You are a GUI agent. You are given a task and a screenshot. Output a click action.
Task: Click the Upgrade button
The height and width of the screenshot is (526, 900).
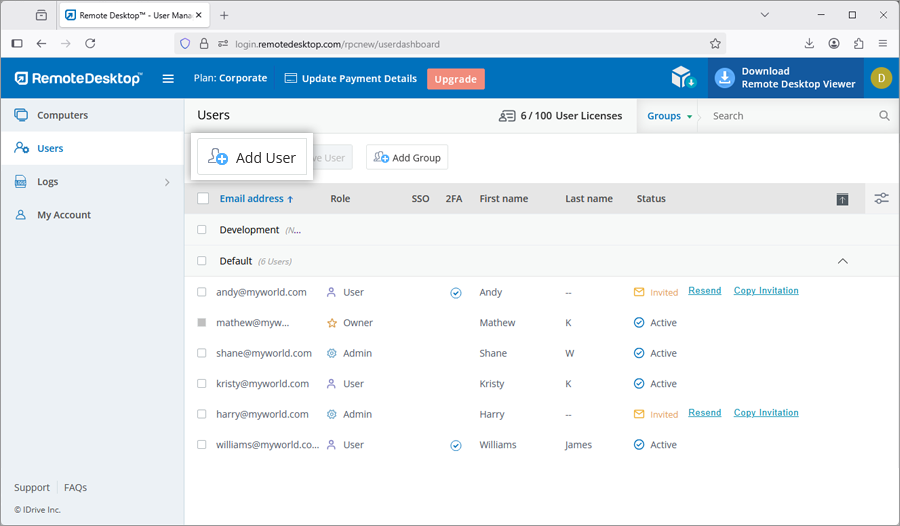coord(456,79)
